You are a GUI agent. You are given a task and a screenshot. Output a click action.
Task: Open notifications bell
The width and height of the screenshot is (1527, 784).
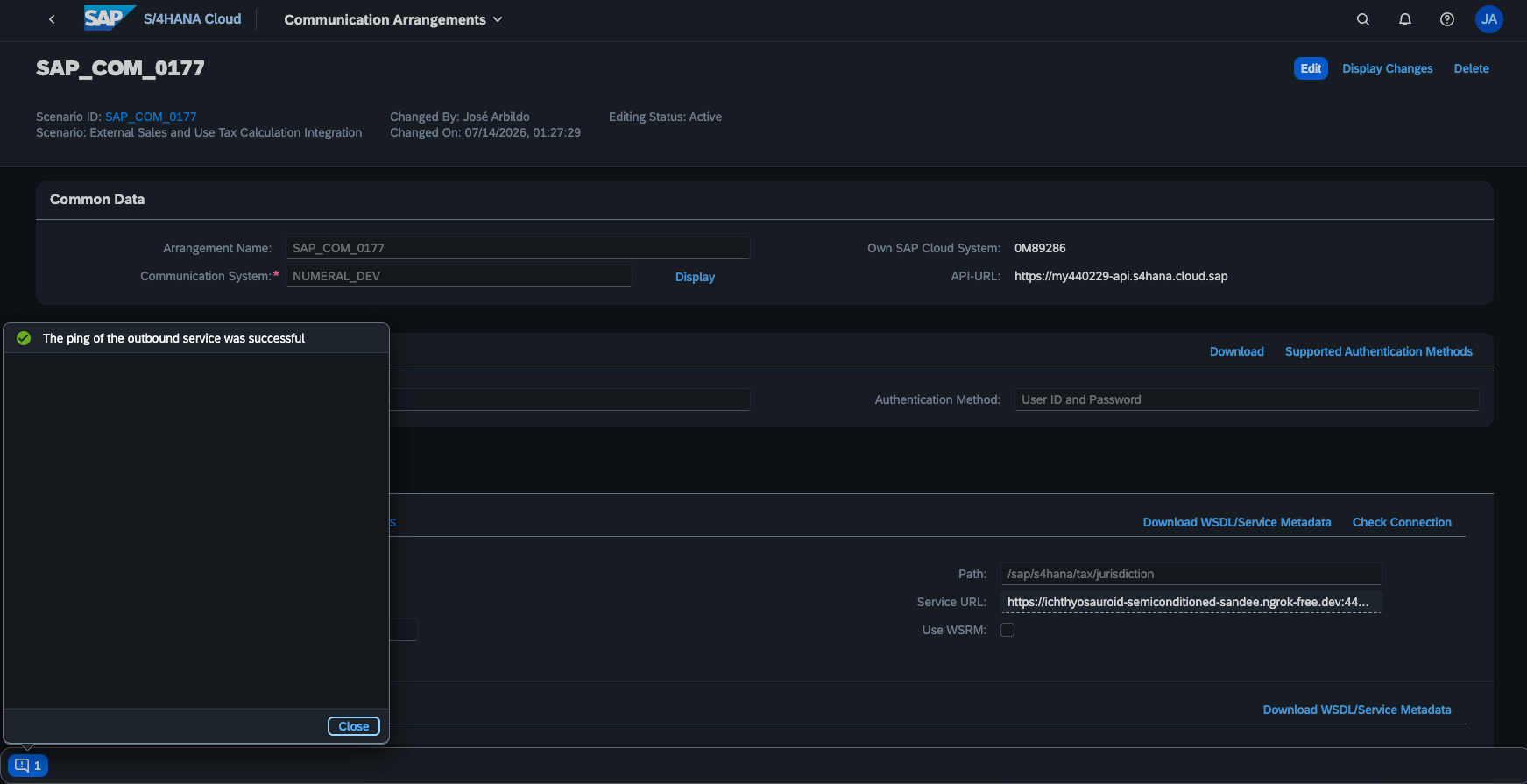point(1405,19)
